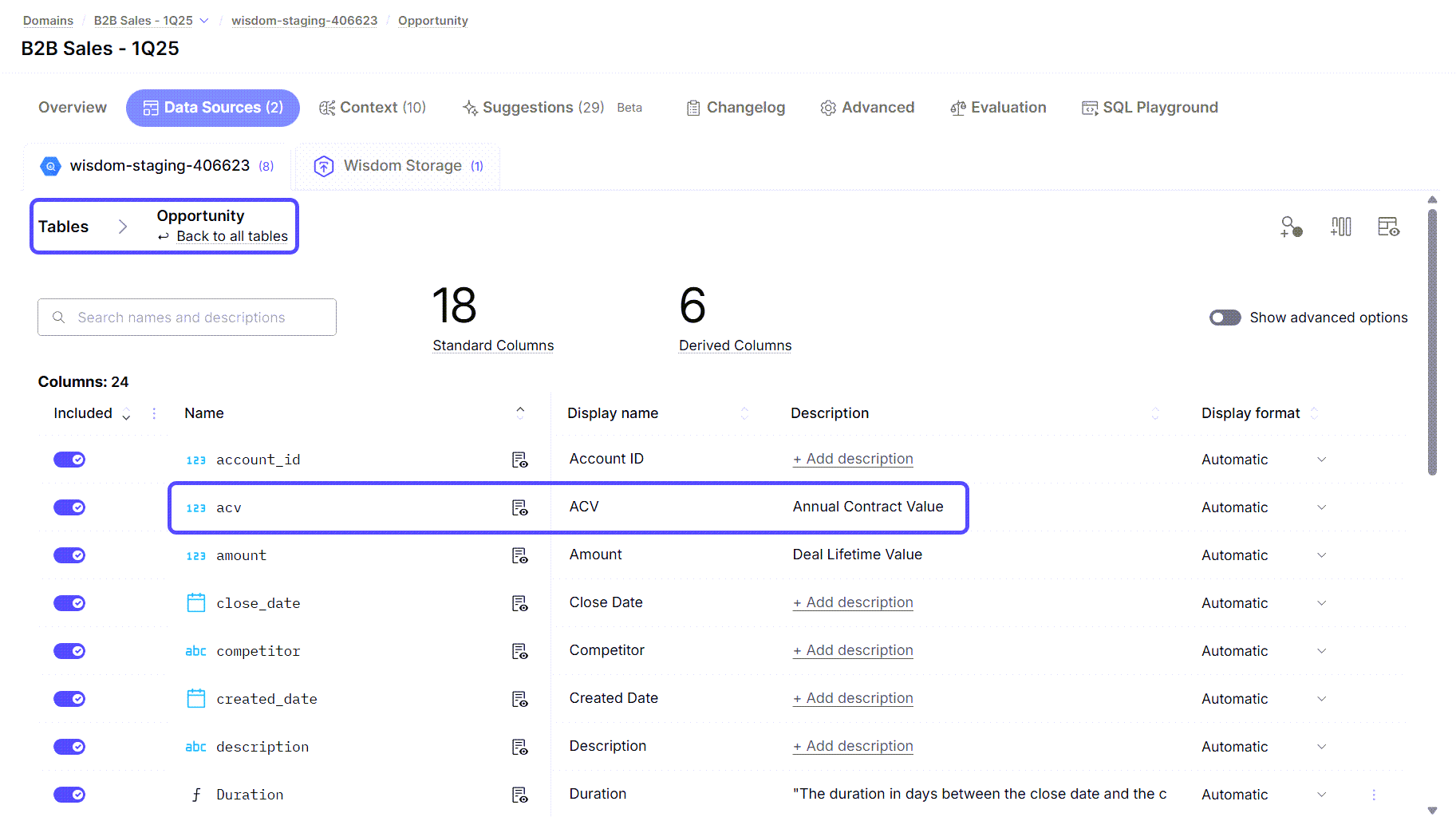The height and width of the screenshot is (817, 1456).
Task: Open column details icon for description row
Action: tap(519, 747)
